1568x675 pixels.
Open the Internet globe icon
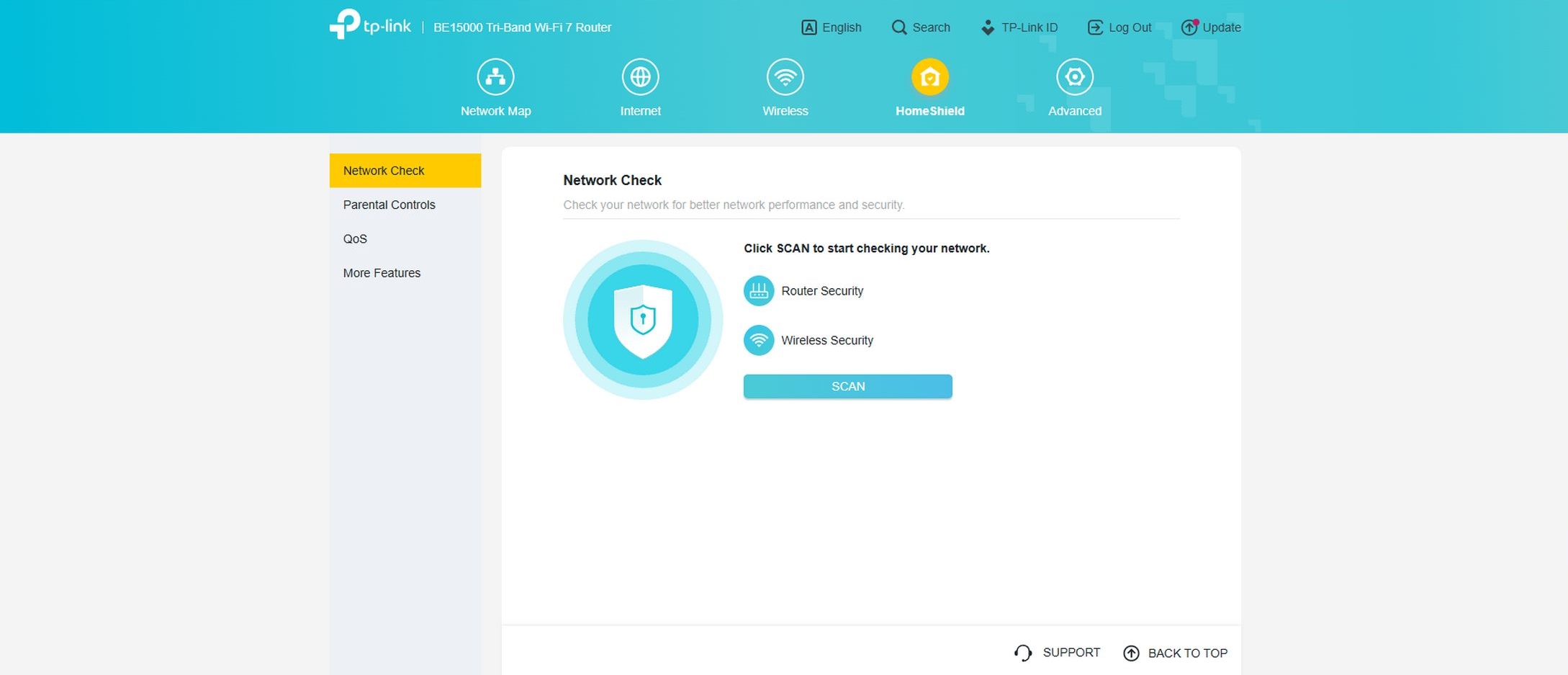coord(640,77)
